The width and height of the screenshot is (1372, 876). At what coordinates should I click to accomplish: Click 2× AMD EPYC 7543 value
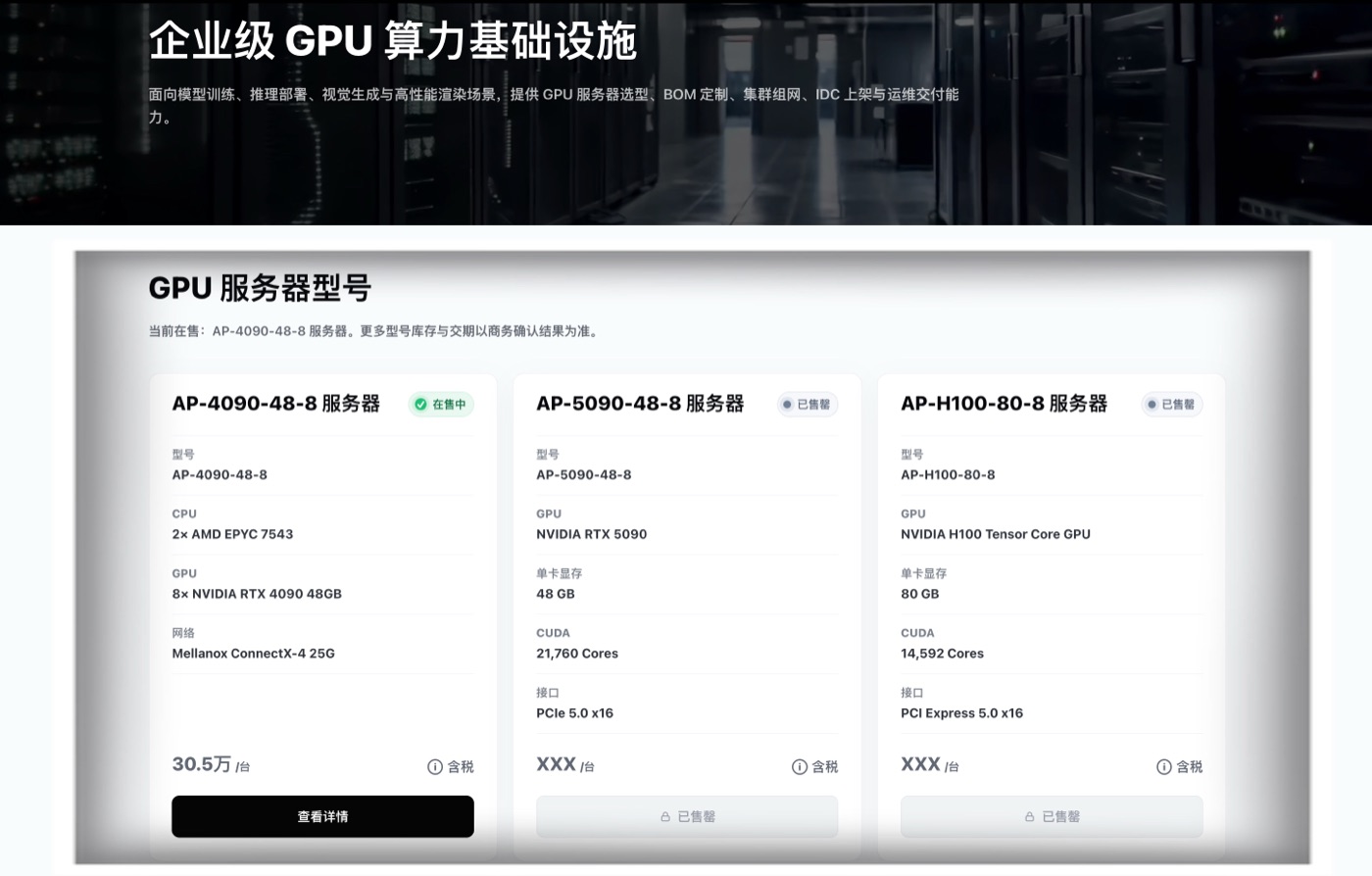point(232,534)
